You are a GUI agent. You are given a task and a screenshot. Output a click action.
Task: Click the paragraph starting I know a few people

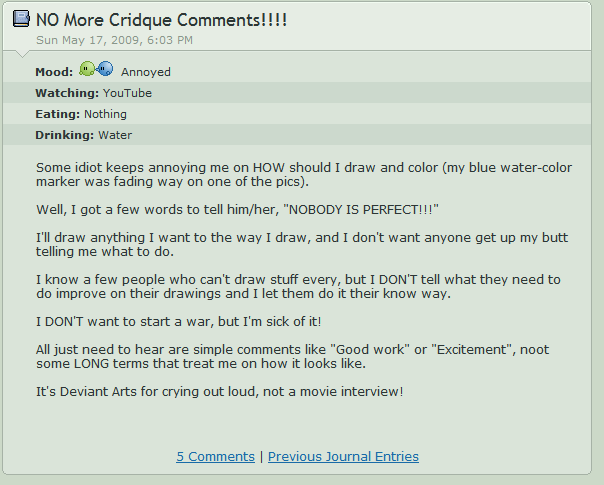point(298,287)
